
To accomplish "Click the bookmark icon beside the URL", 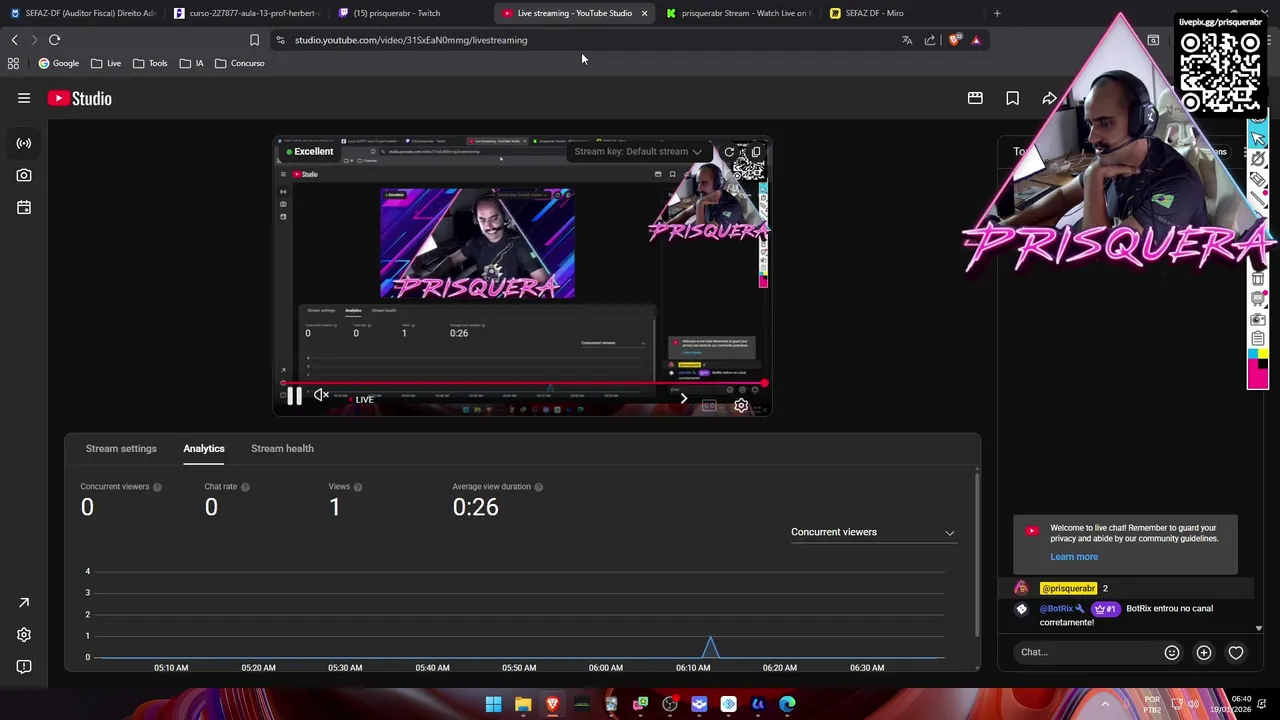I will point(254,40).
